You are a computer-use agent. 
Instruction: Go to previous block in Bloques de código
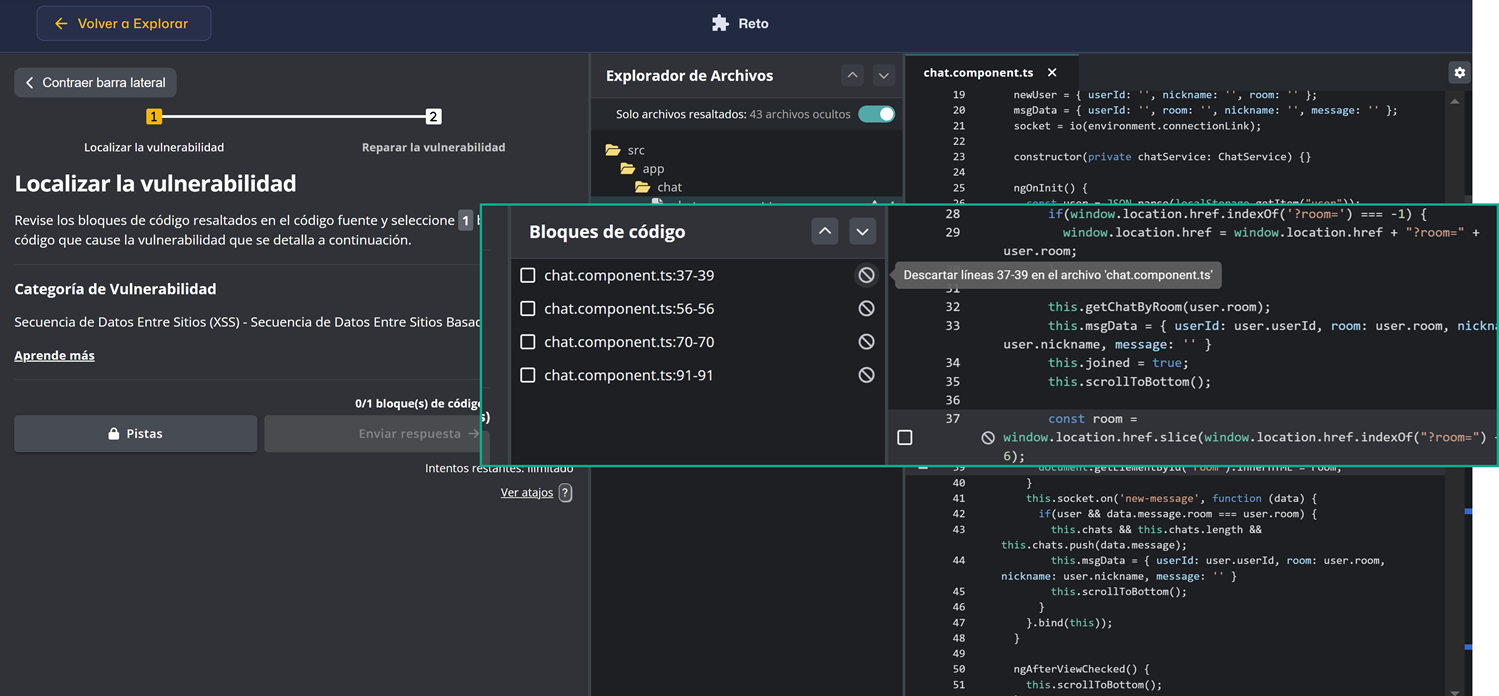tap(824, 231)
